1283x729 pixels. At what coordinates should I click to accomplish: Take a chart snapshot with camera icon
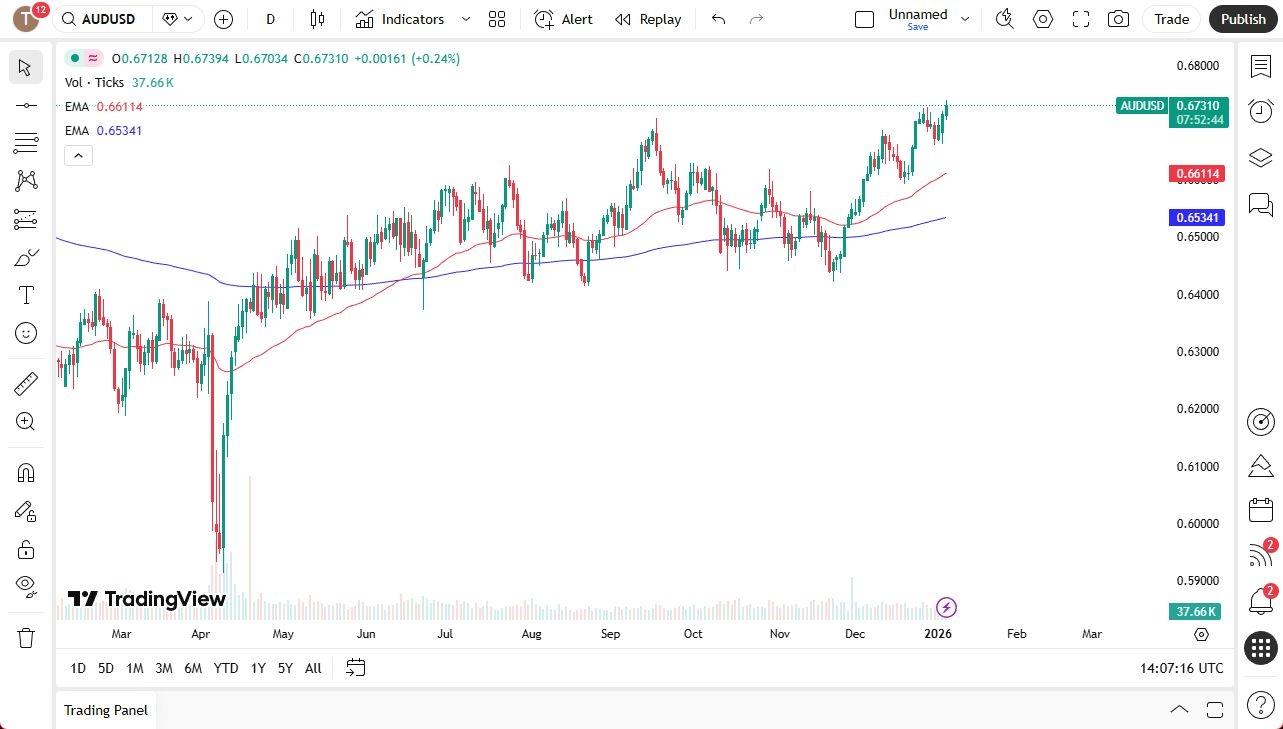pyautogui.click(x=1119, y=19)
